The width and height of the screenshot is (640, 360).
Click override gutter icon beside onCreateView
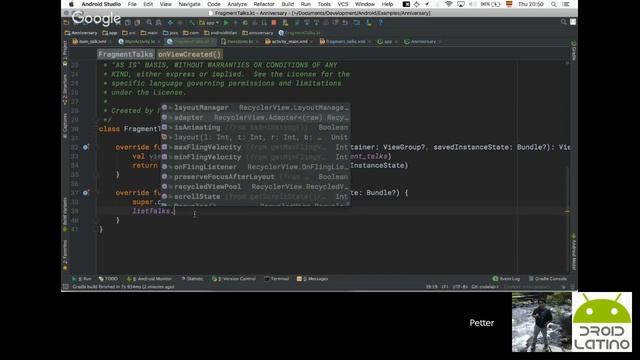86,147
